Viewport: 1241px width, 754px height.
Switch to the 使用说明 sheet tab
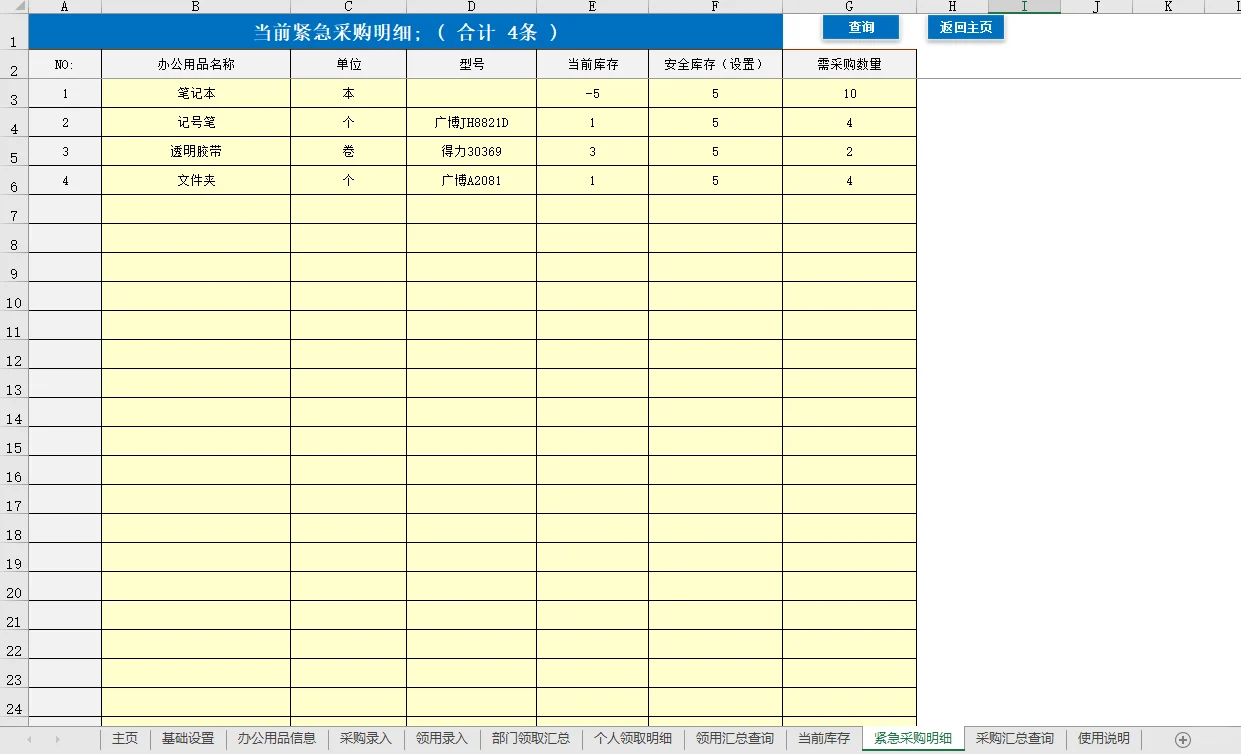click(x=1103, y=740)
